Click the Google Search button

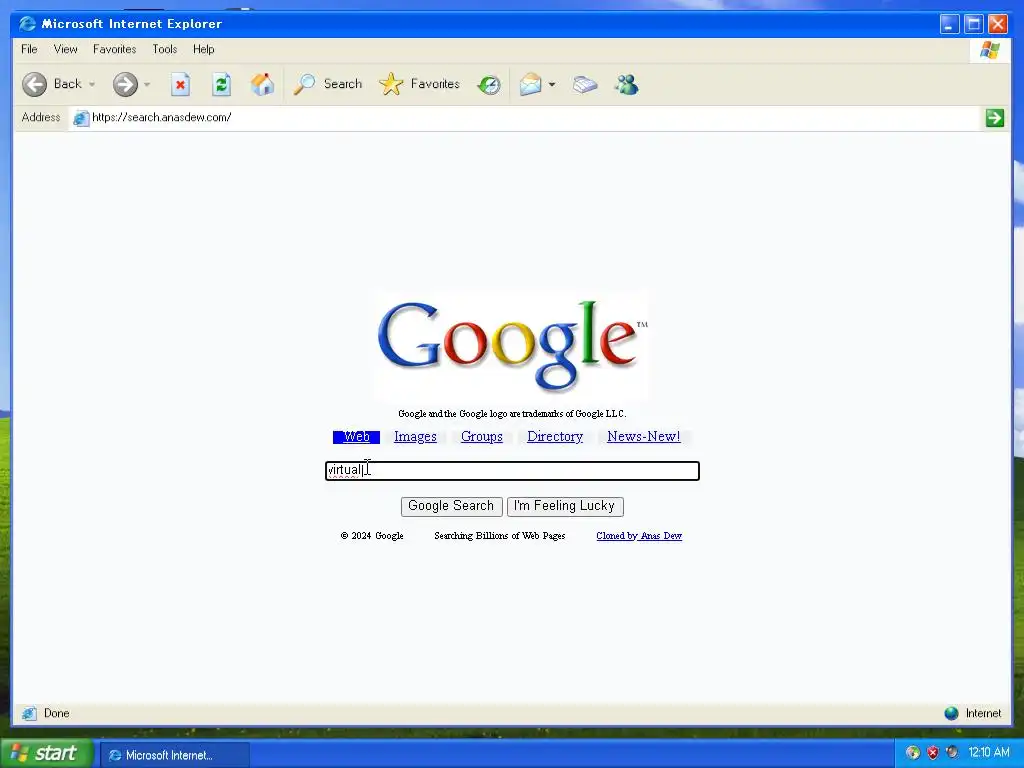coord(451,506)
